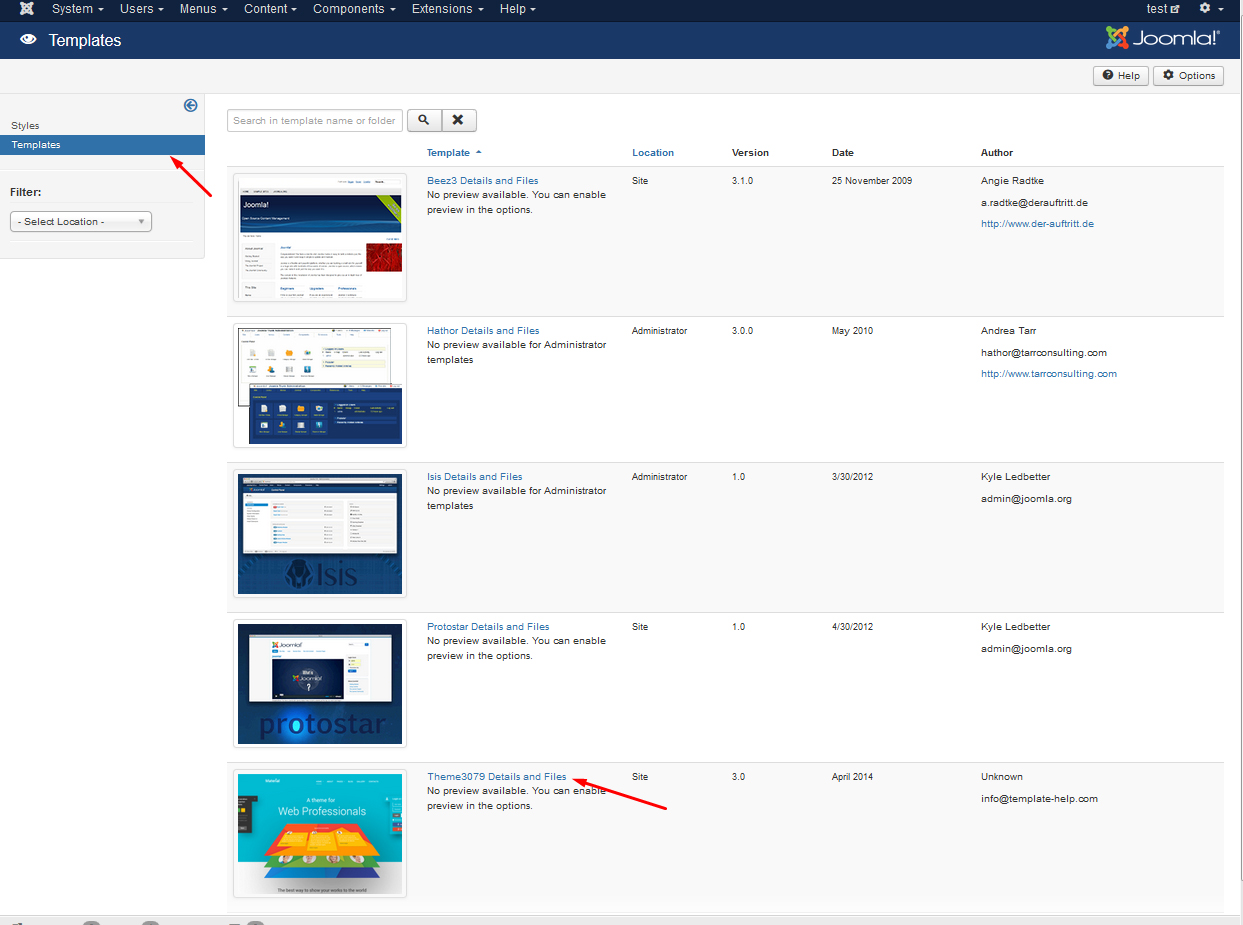1243x925 pixels.
Task: Open the http://www.der-auftritt.de link
Action: pos(1037,224)
